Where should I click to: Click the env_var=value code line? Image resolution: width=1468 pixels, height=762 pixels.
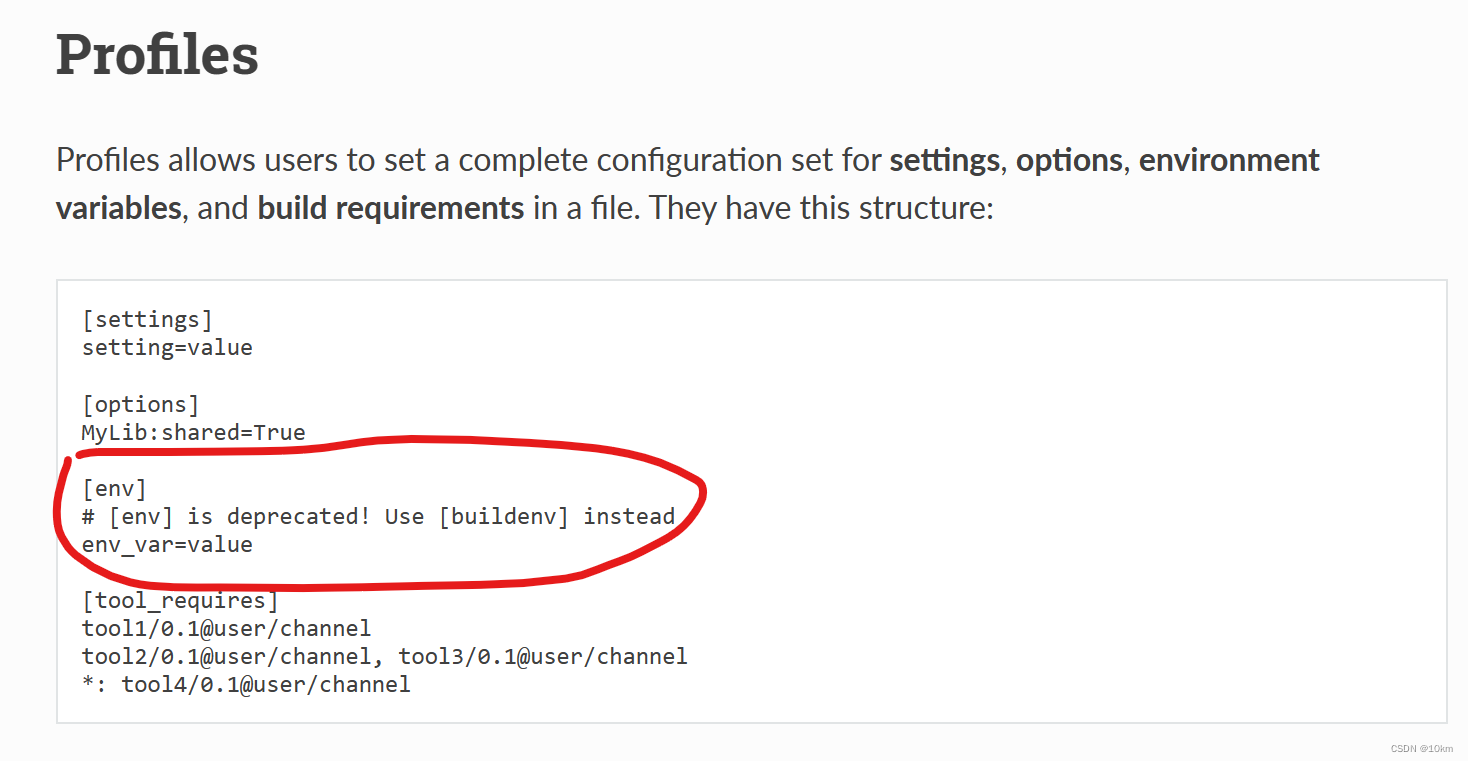click(167, 545)
